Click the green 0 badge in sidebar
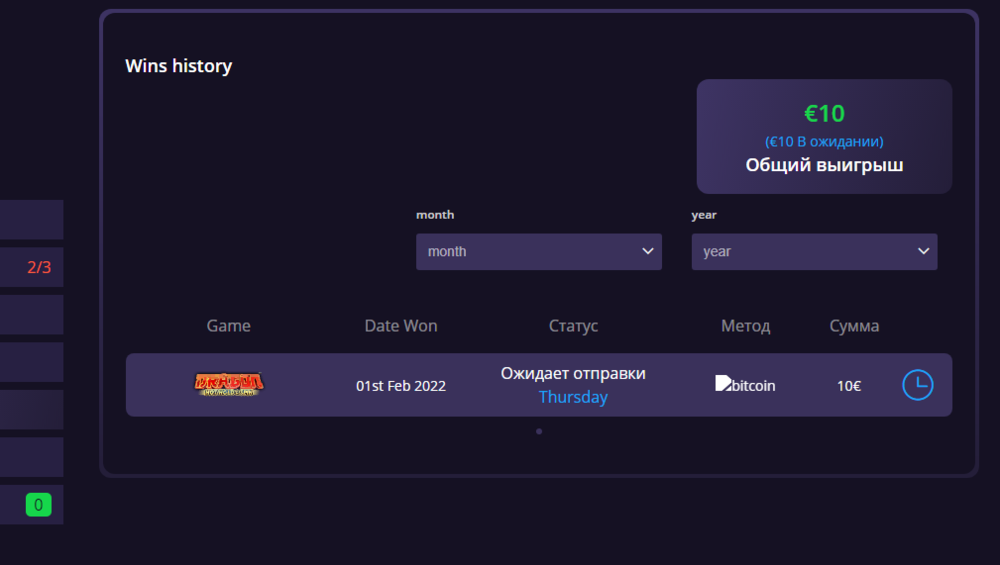This screenshot has width=1000, height=565. click(38, 505)
